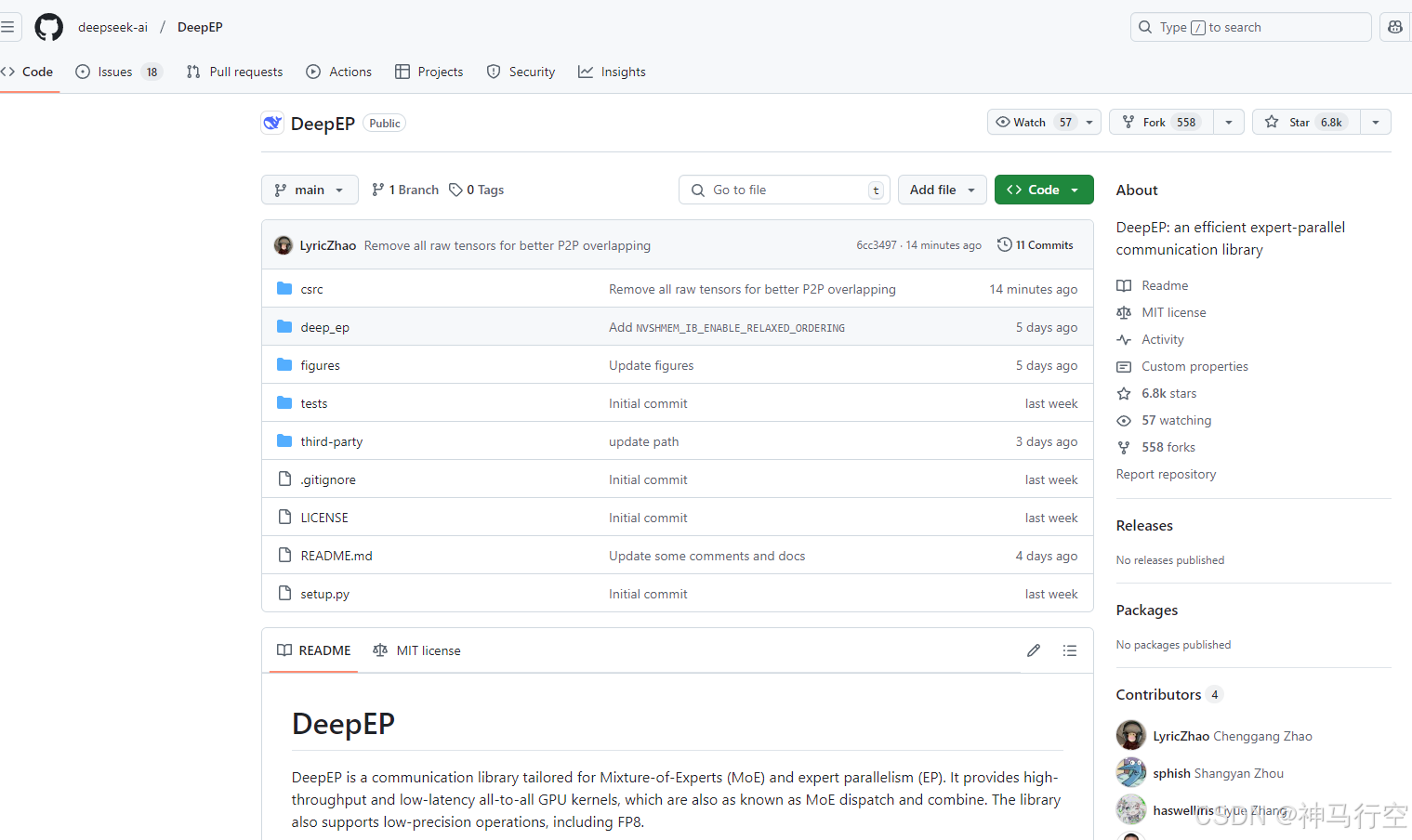1412x840 pixels.
Task: Open 'Add NVSHMEM_IB_ENABLE_RELAXED_ORDERING' commit message
Action: [x=727, y=327]
